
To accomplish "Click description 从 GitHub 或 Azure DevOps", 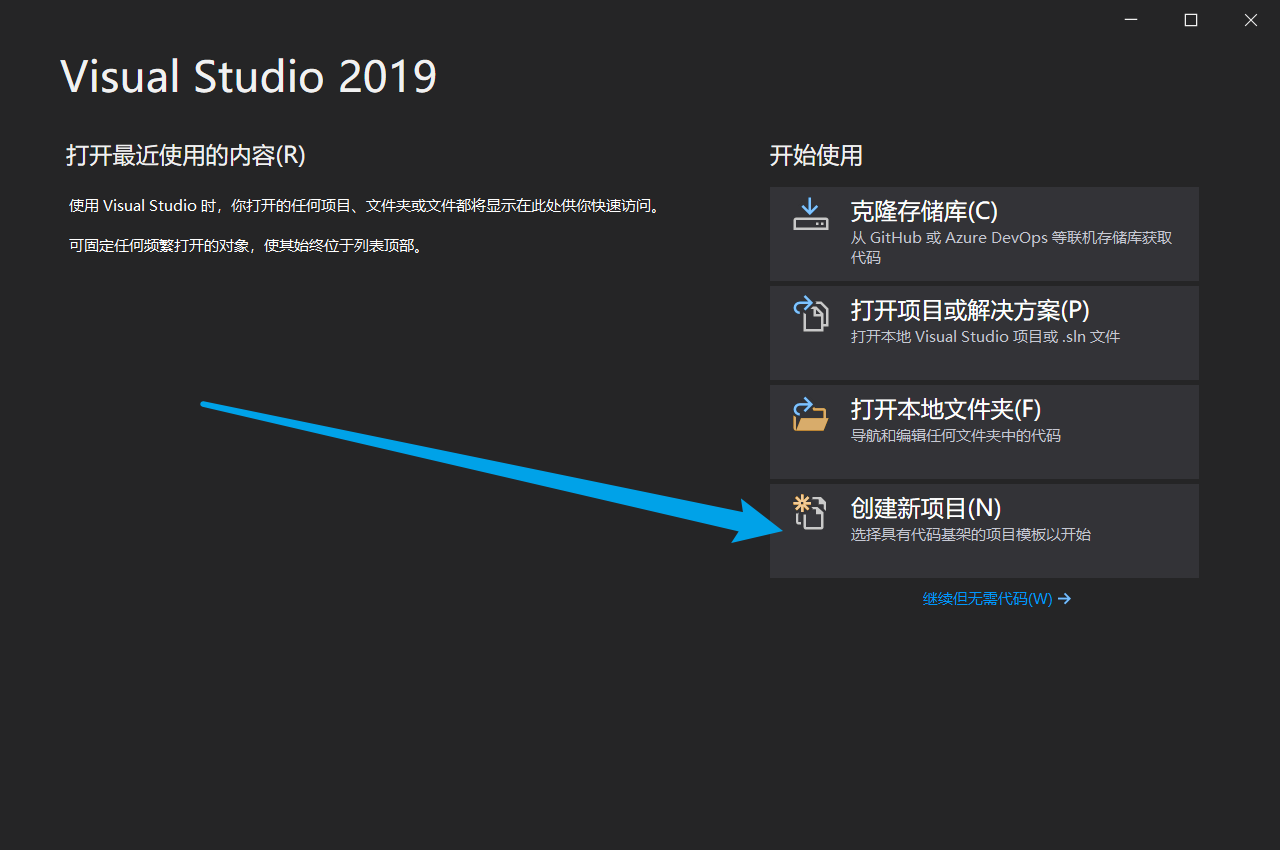I will click(x=1011, y=247).
